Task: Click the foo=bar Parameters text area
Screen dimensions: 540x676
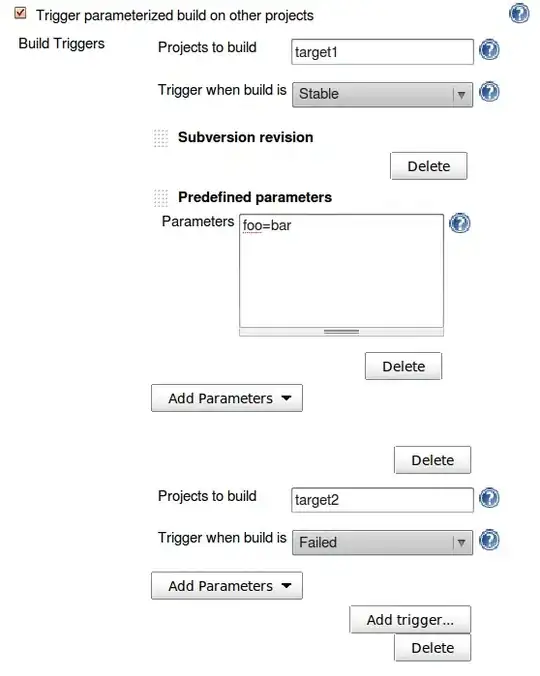Action: (341, 271)
